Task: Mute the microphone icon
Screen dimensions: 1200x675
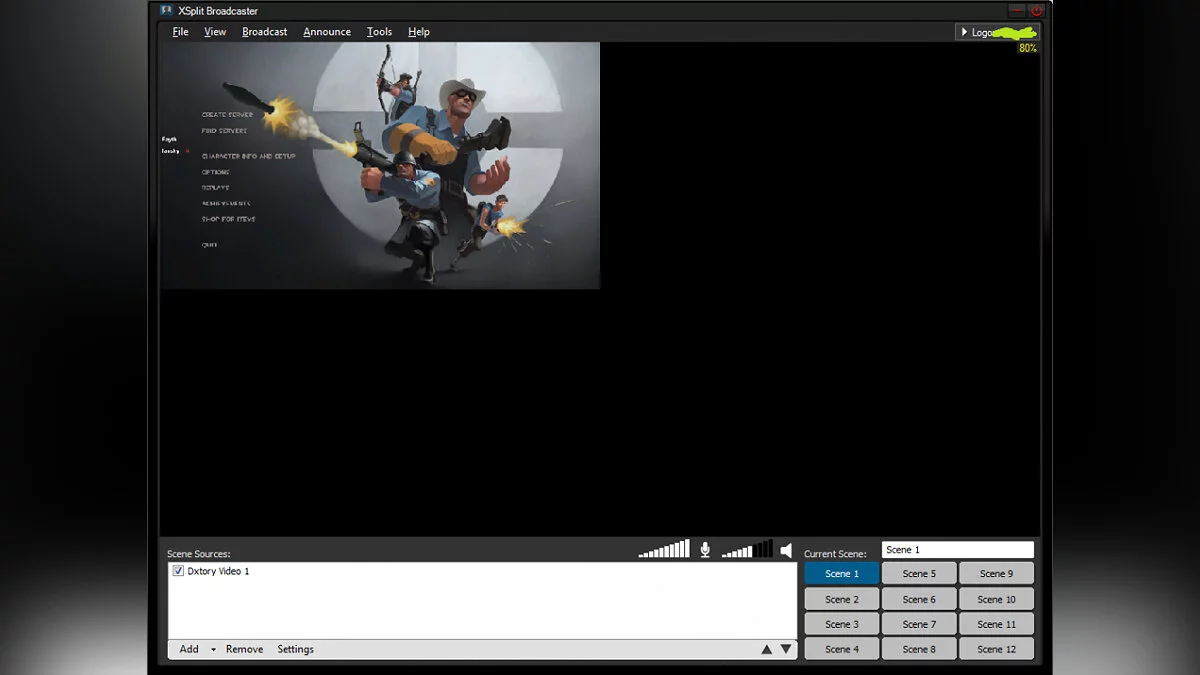Action: [705, 550]
